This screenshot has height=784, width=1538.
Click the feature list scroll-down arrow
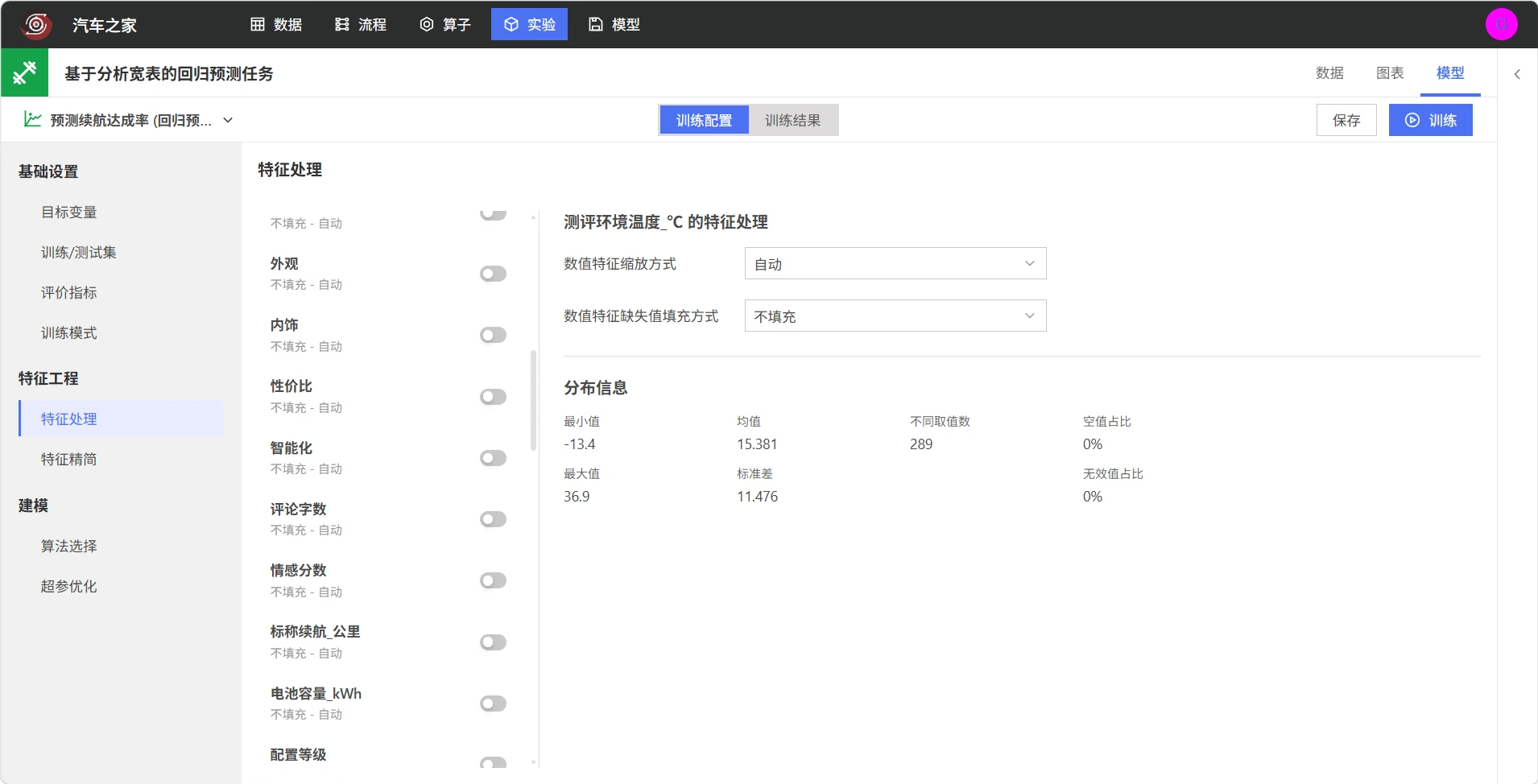point(533,762)
